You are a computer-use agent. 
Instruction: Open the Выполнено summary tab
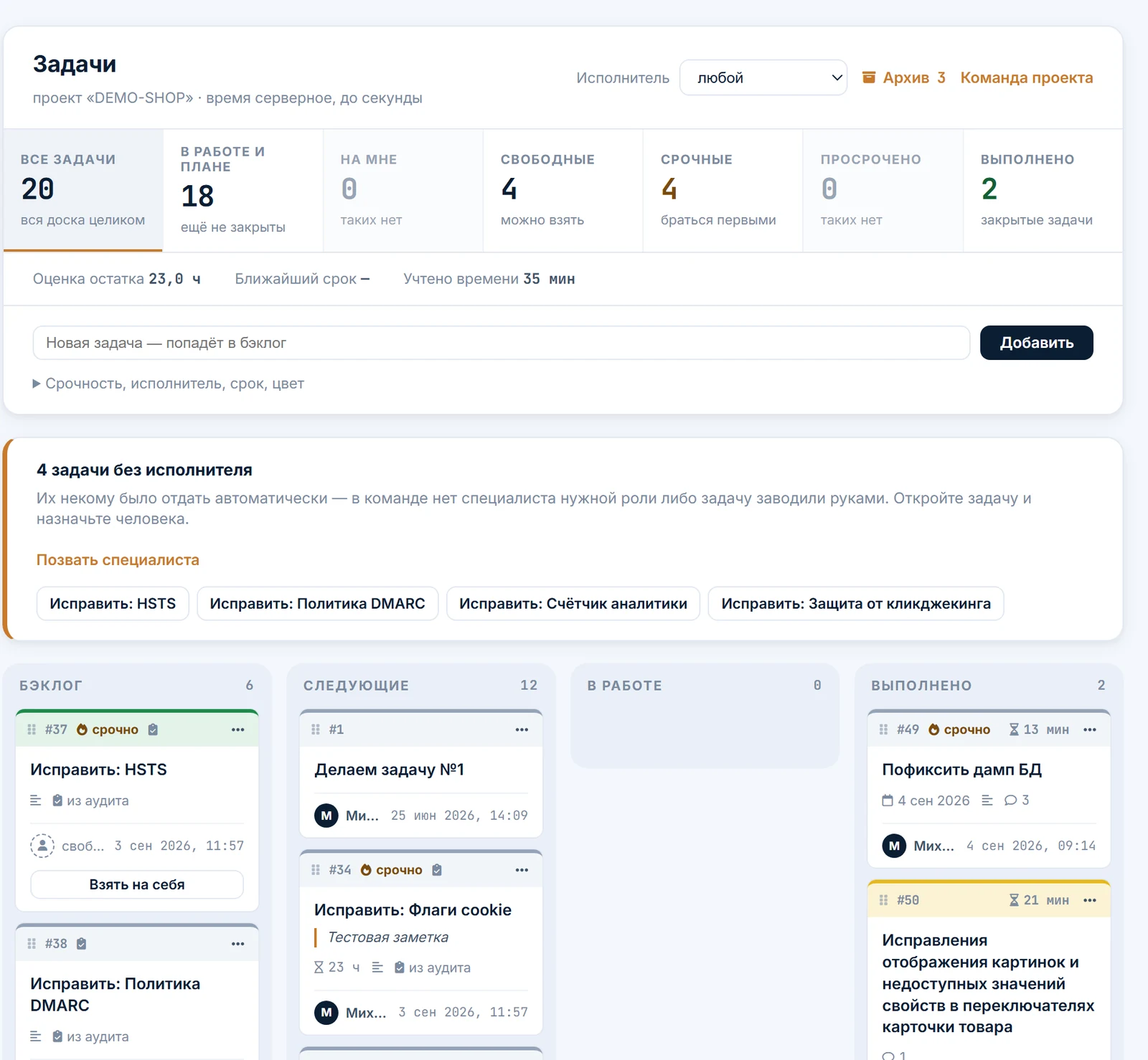[x=1043, y=190]
